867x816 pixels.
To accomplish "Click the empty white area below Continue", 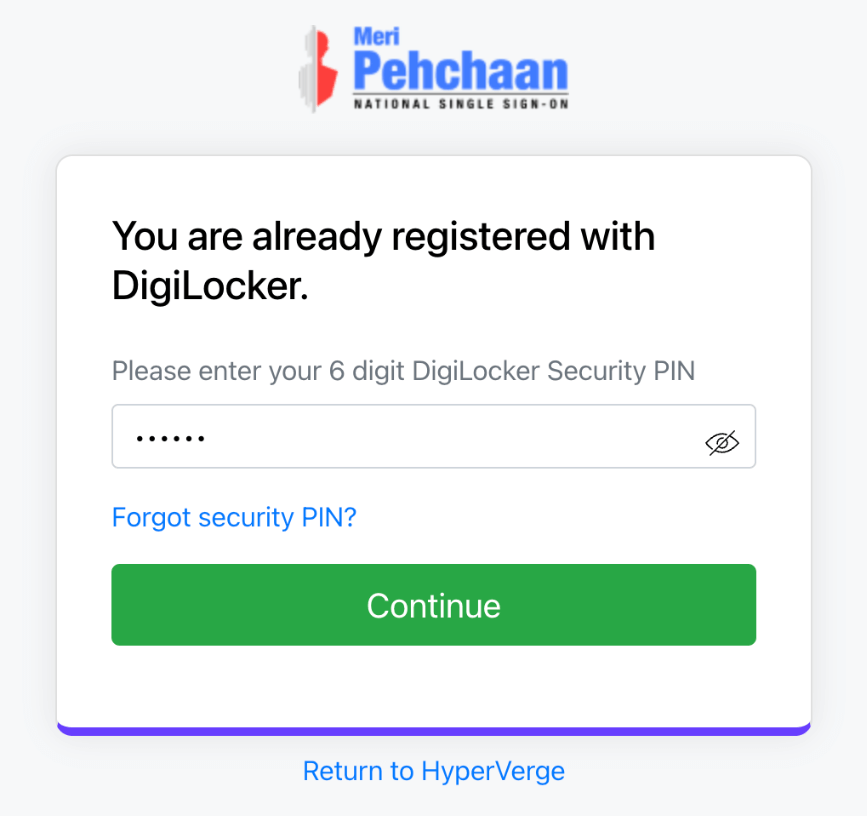I will click(433, 685).
